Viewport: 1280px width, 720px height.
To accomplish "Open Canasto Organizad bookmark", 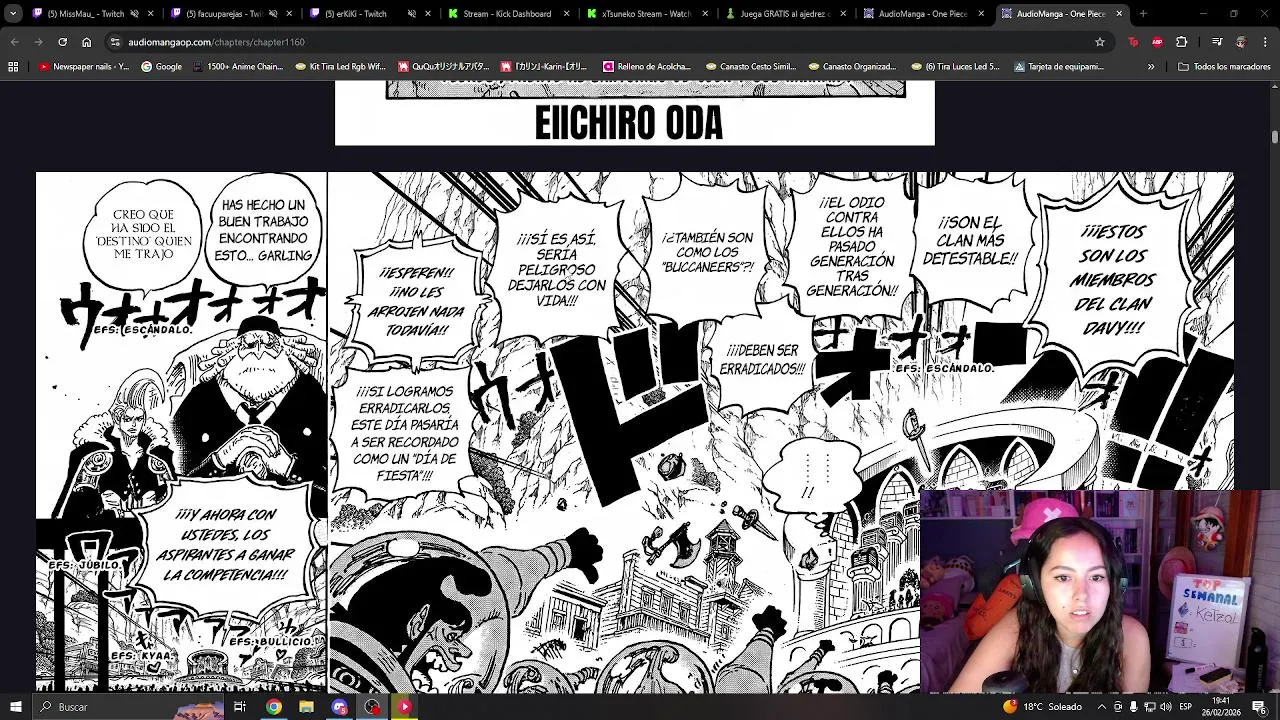I will pyautogui.click(x=853, y=67).
